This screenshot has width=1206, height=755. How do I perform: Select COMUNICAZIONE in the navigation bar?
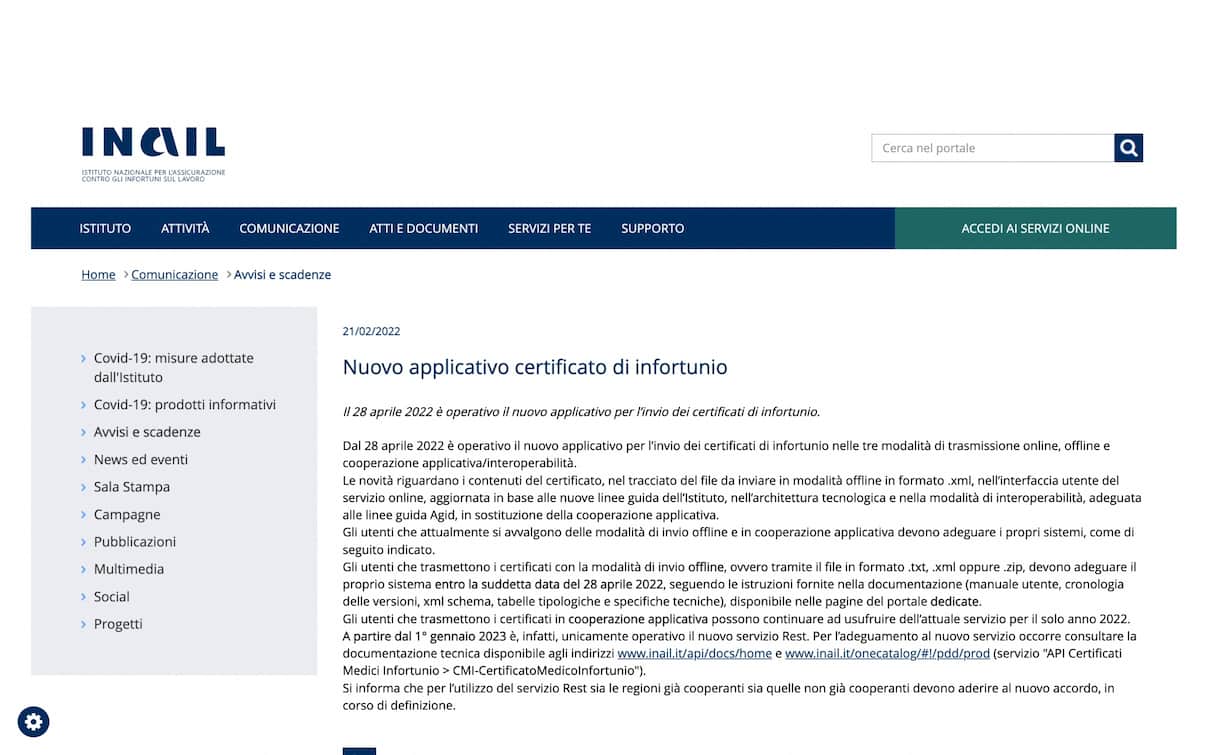tap(288, 228)
